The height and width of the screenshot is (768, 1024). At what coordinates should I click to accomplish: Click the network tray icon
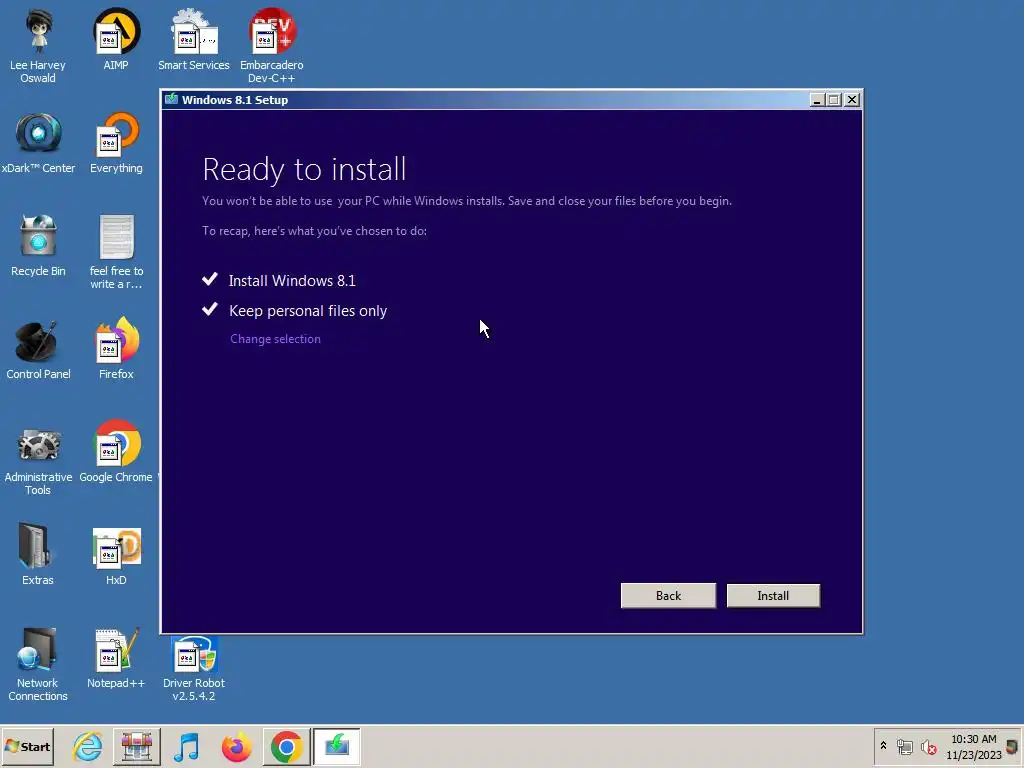tap(904, 746)
